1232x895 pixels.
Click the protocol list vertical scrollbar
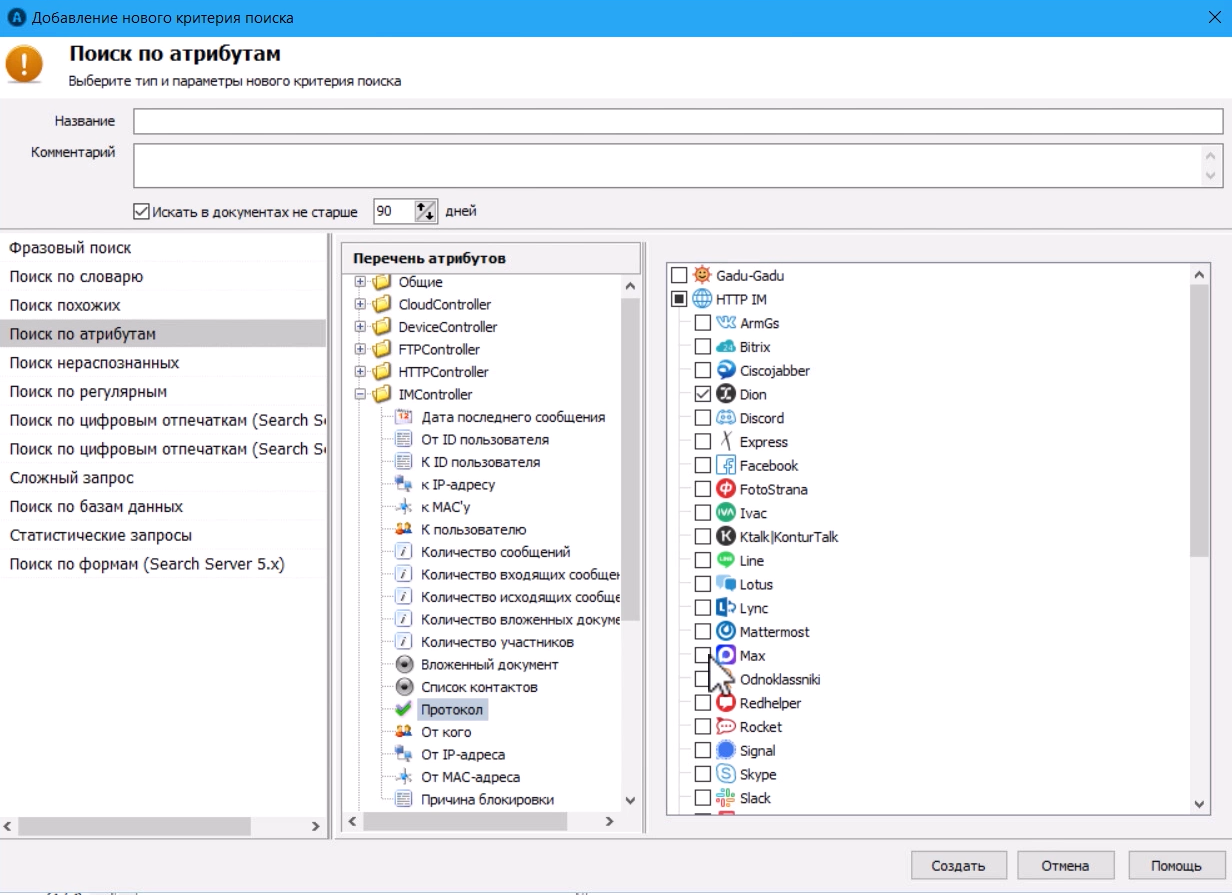coord(1200,420)
